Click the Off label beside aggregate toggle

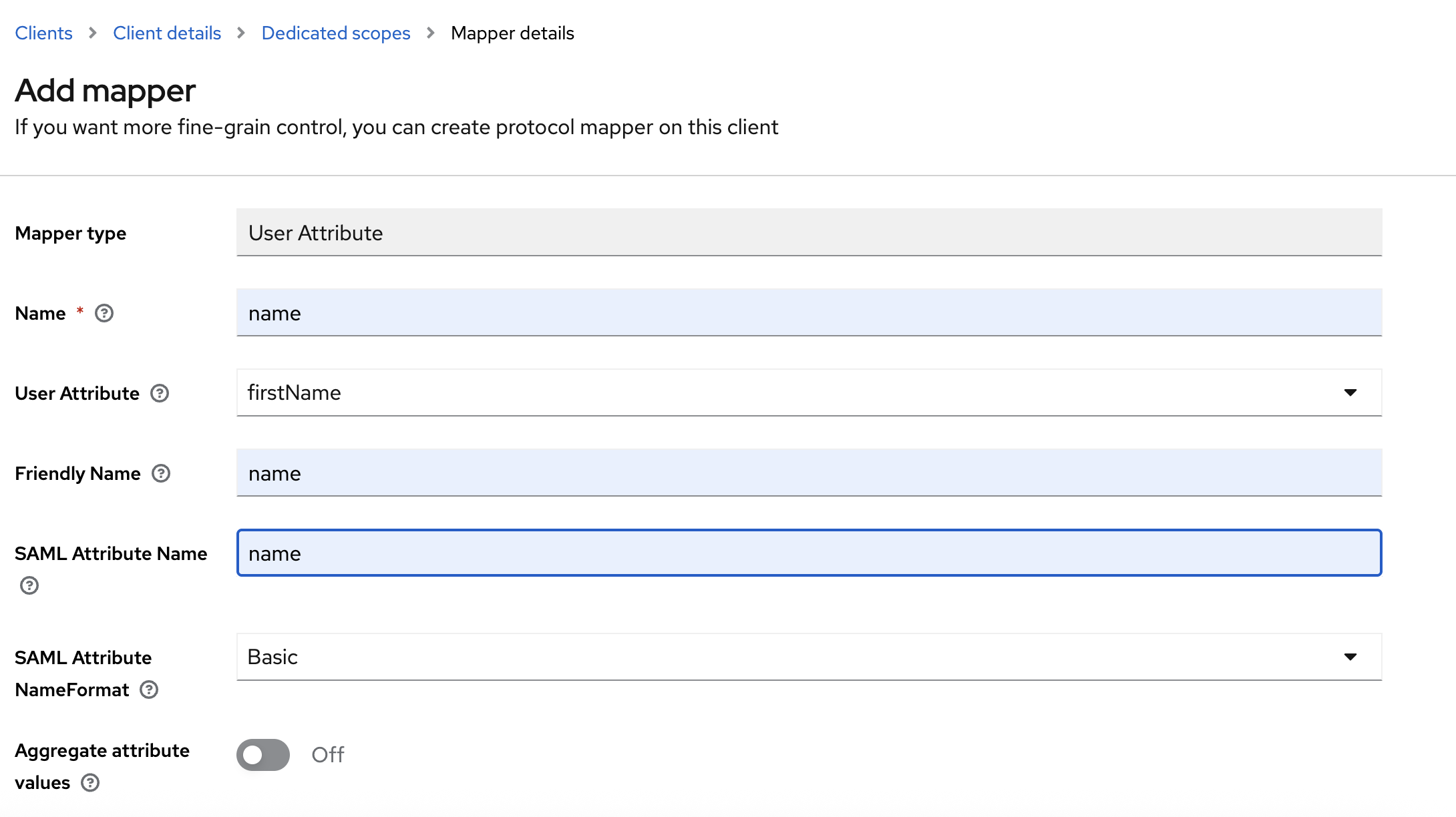(327, 754)
